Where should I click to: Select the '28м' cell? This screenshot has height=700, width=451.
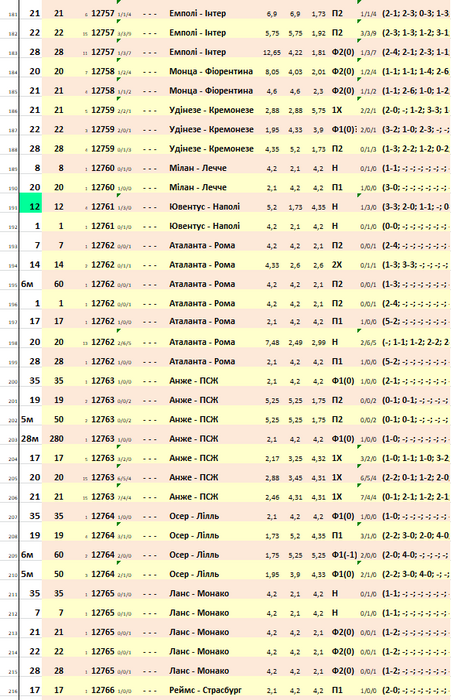click(30, 439)
